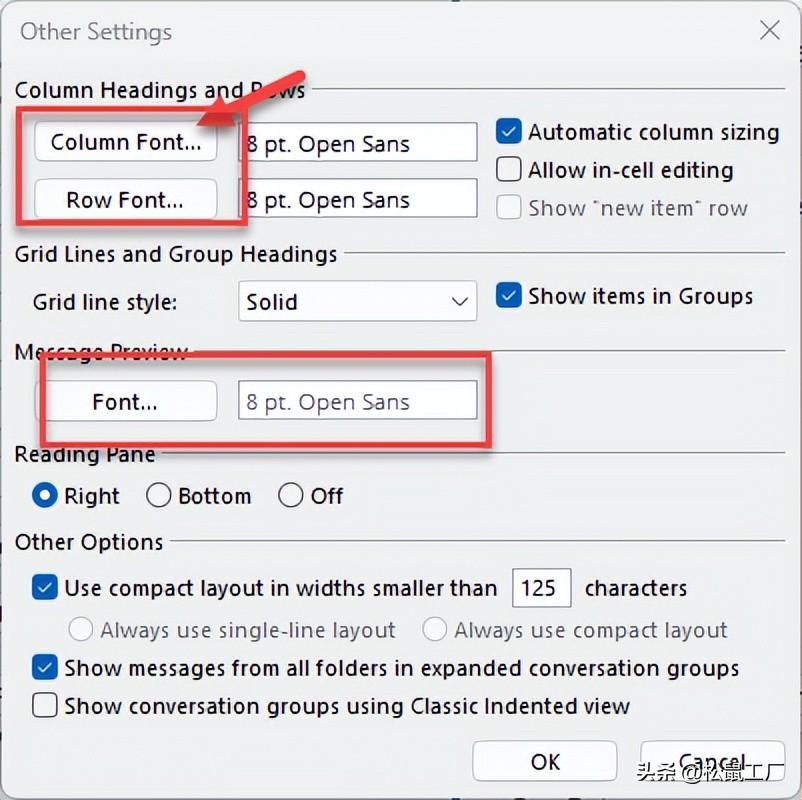Viewport: 802px width, 800px height.
Task: Click the Column Font button
Action: (125, 142)
